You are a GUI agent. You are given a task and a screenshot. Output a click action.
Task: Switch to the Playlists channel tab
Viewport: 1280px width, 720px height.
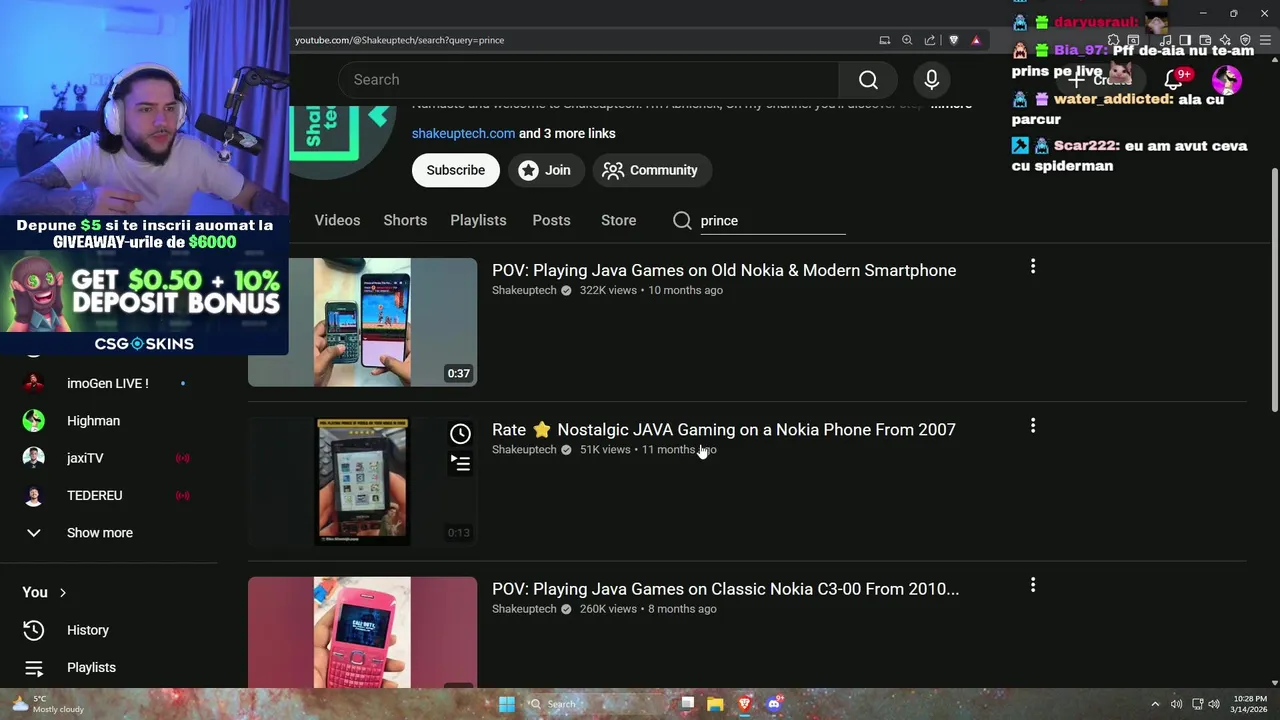pyautogui.click(x=478, y=221)
